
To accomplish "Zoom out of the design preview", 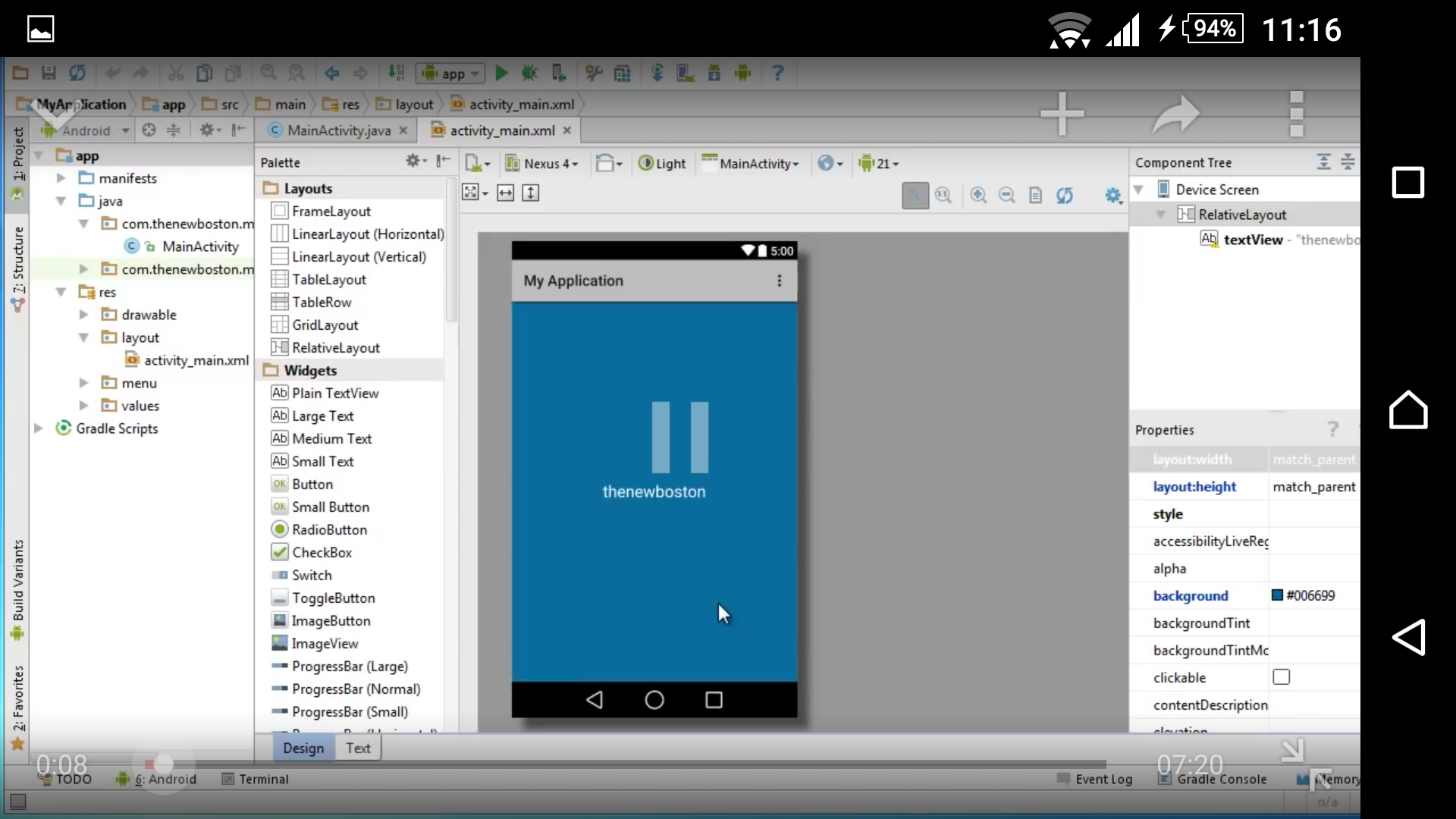I will point(1006,195).
